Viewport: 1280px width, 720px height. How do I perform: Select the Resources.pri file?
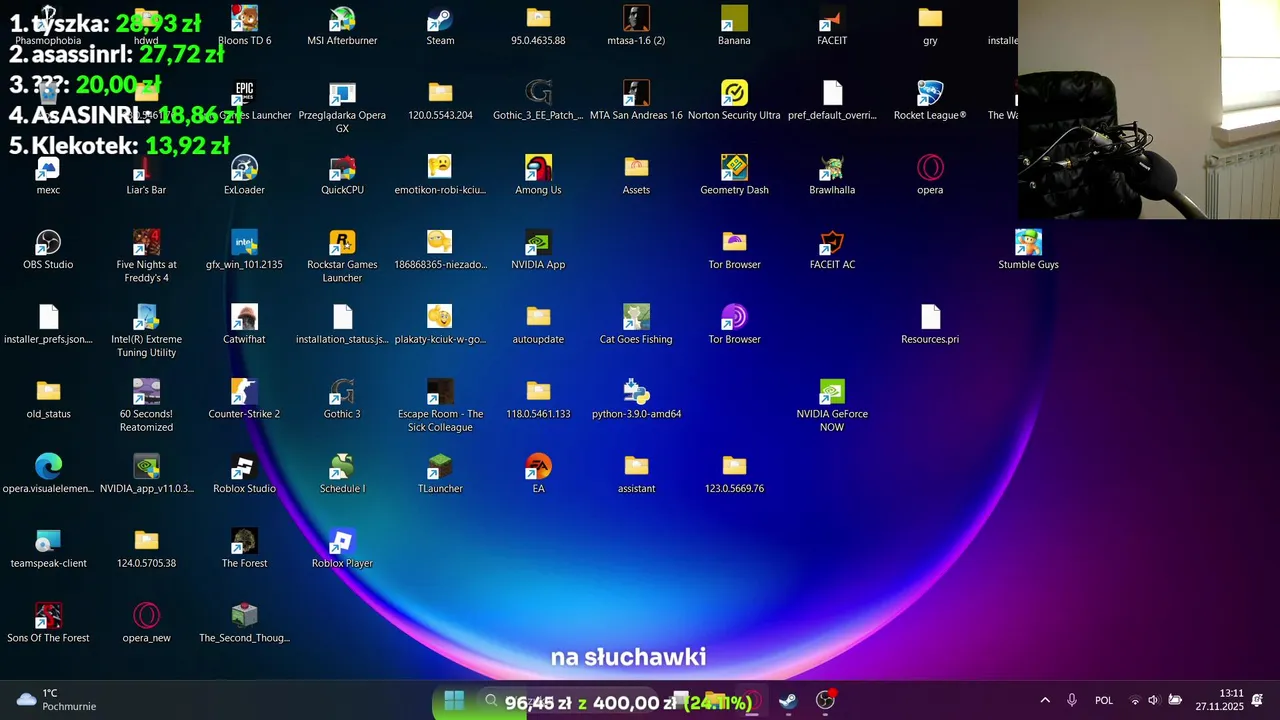pyautogui.click(x=930, y=325)
